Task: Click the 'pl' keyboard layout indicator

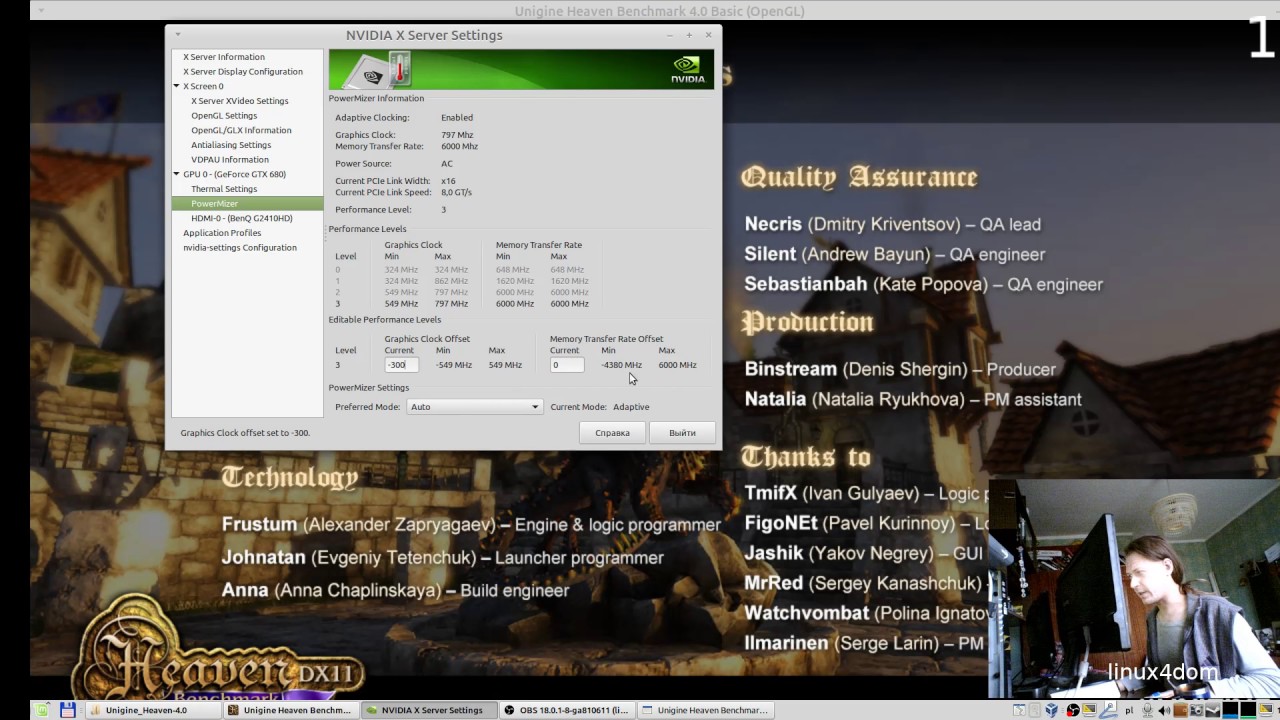Action: (x=1129, y=710)
